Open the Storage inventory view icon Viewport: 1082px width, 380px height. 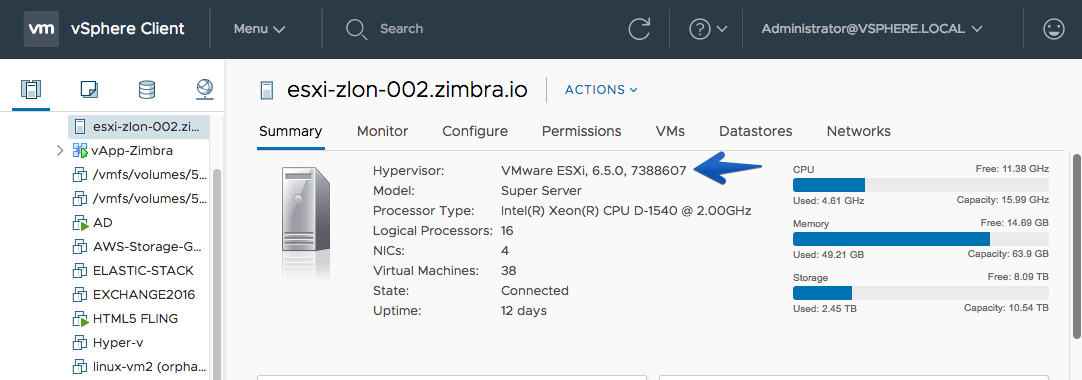coord(147,89)
